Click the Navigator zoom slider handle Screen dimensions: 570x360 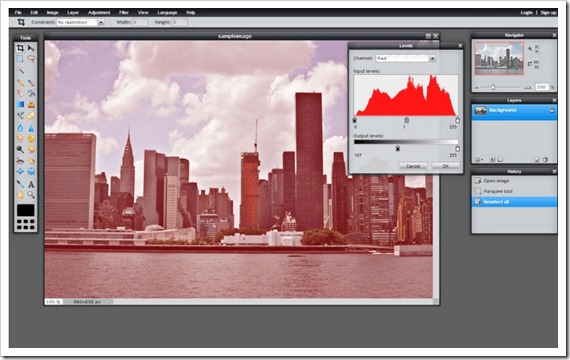[x=493, y=87]
